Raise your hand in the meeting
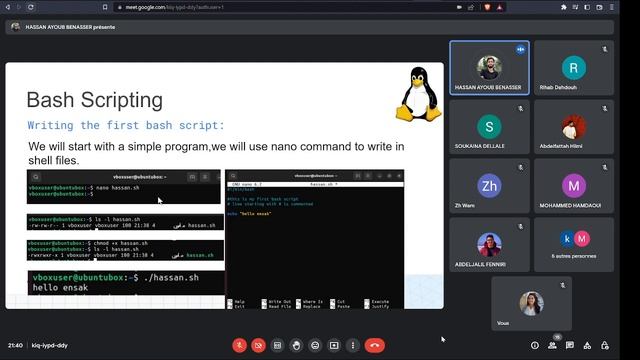 (296, 345)
